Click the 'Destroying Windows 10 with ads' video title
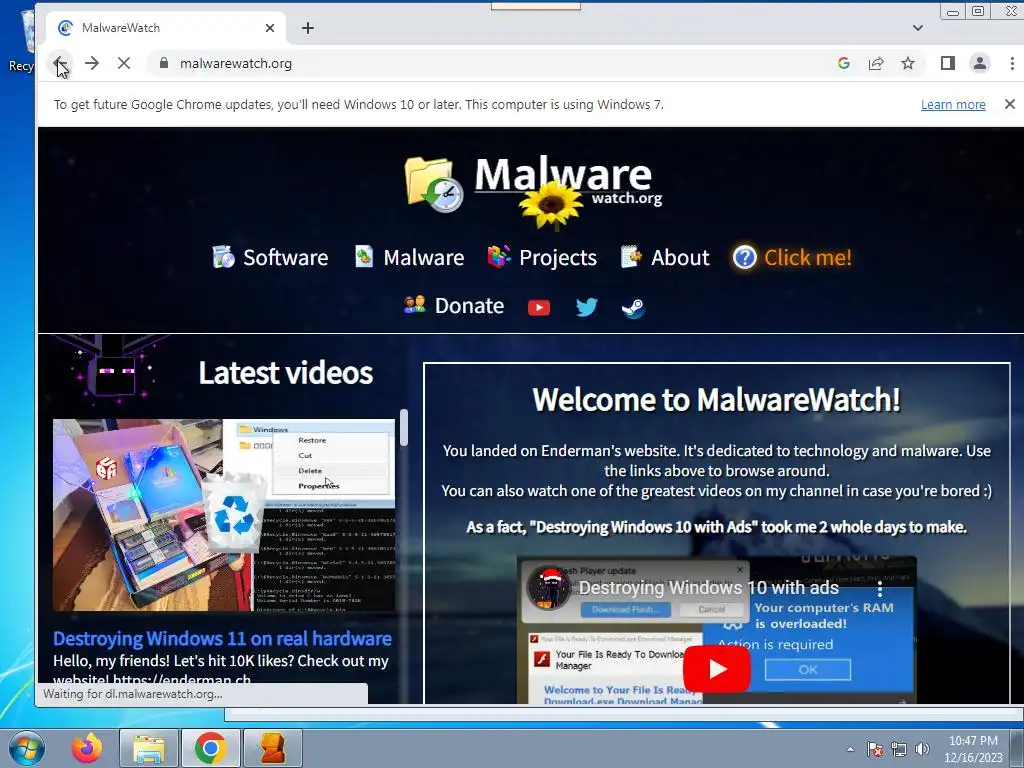Viewport: 1024px width, 768px height. (x=709, y=588)
